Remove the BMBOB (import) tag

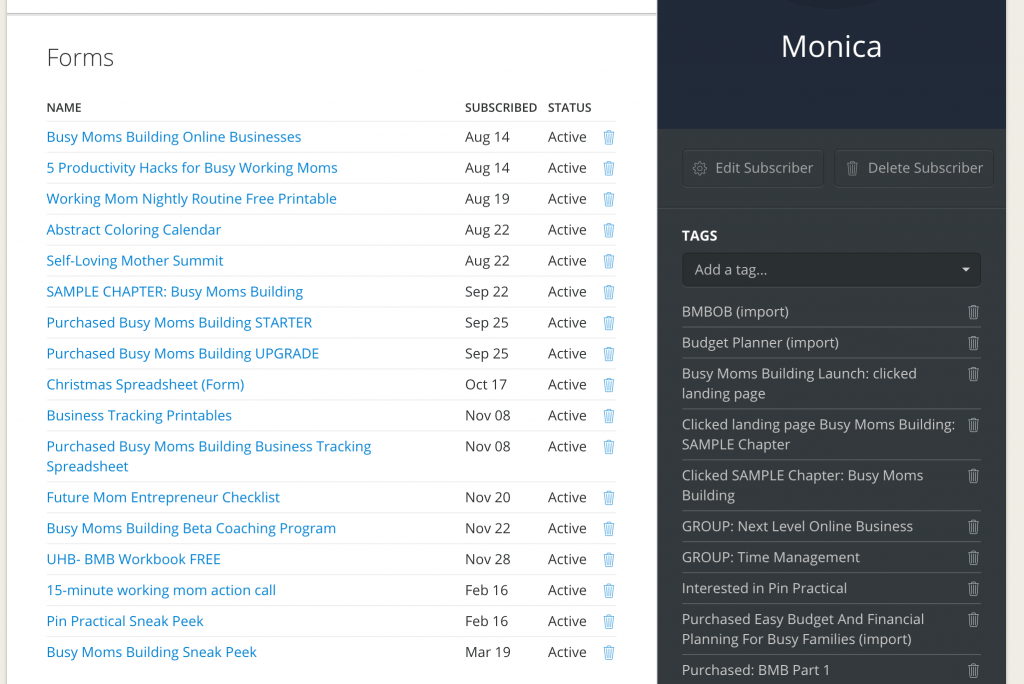tap(973, 312)
